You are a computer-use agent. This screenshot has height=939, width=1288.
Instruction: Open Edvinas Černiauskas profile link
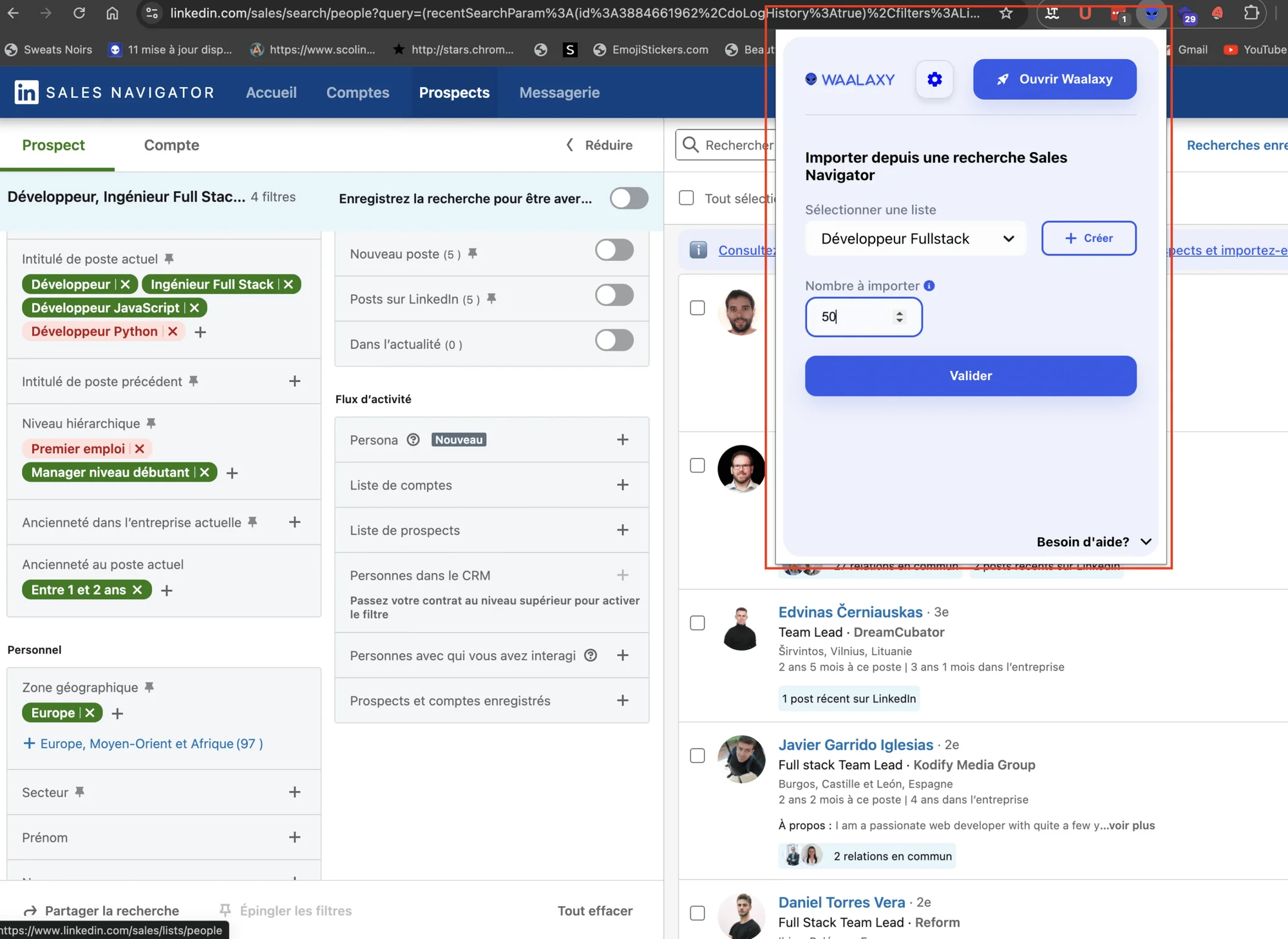coord(850,612)
